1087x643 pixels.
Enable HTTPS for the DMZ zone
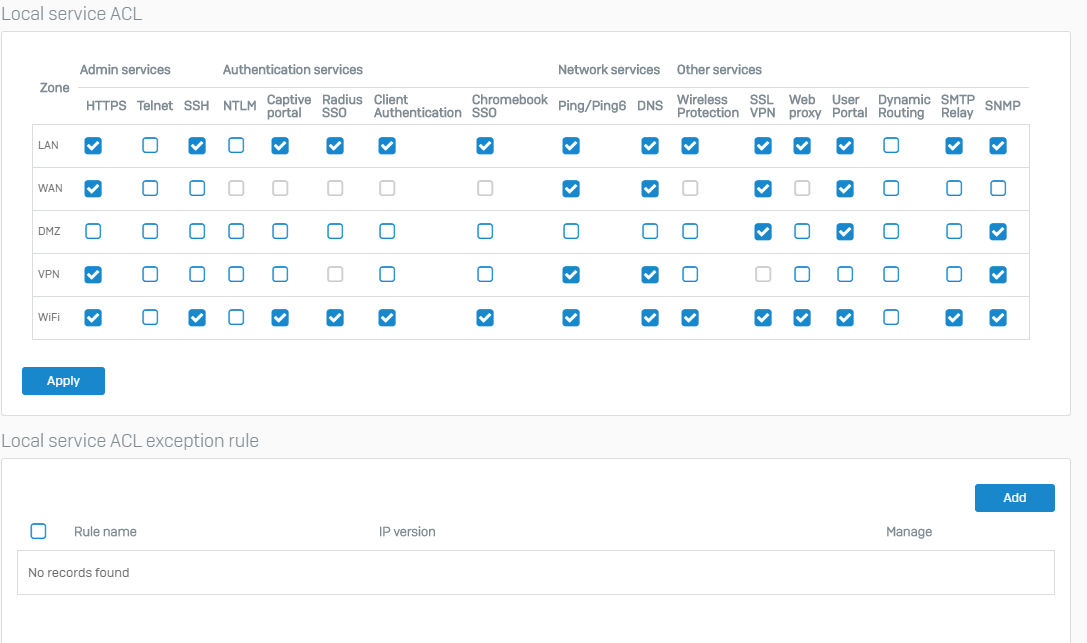93,232
